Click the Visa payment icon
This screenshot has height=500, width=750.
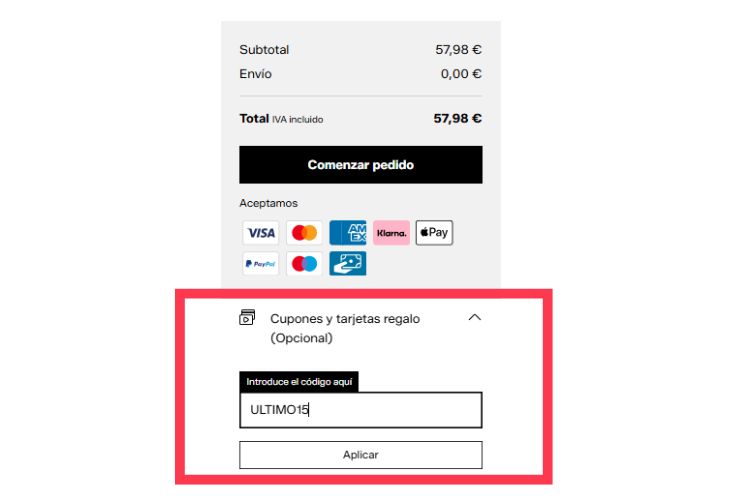[261, 233]
